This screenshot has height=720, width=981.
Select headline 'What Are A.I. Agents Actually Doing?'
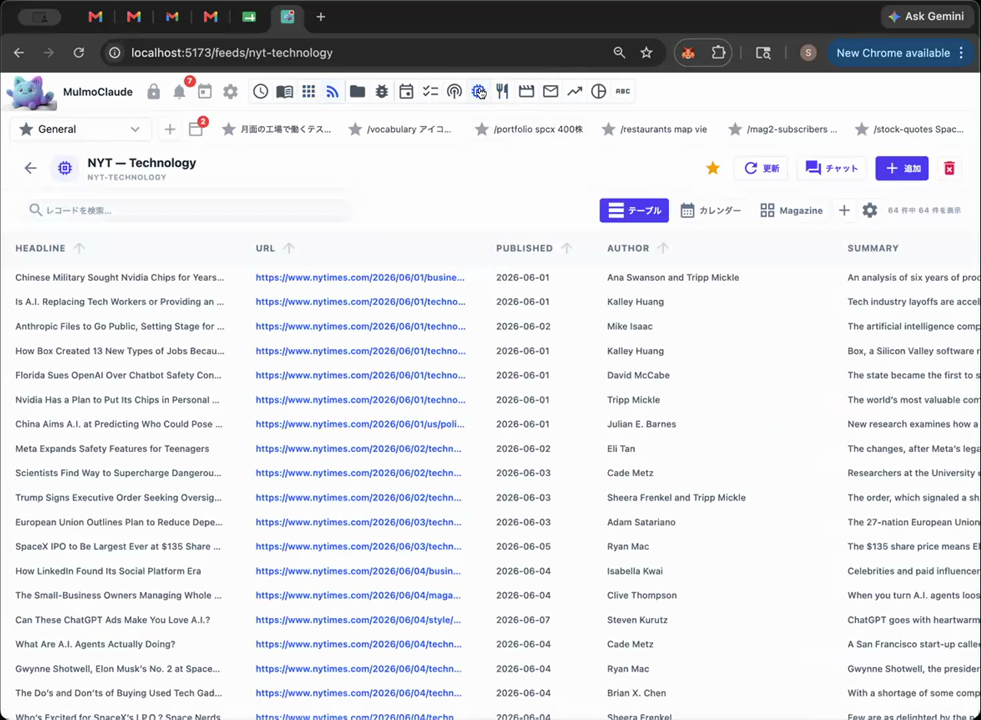click(x=95, y=644)
